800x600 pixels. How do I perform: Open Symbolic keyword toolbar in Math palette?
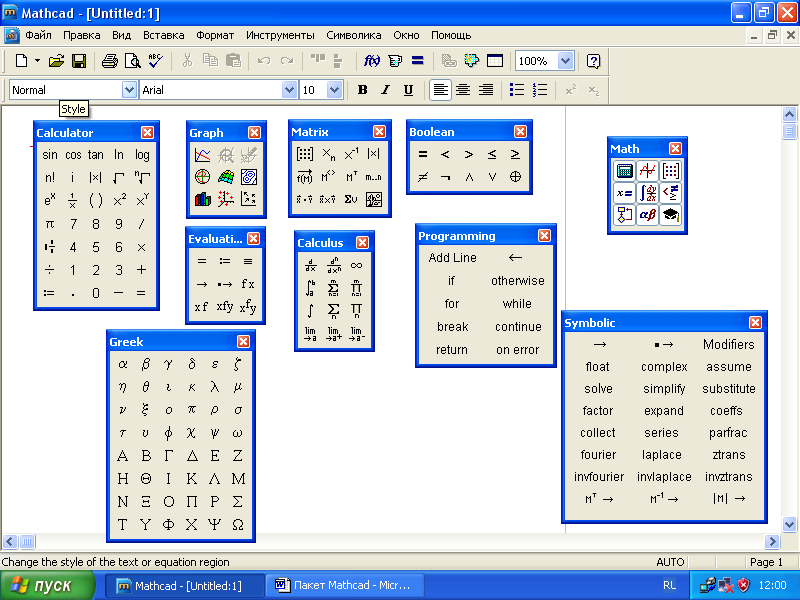click(x=671, y=215)
